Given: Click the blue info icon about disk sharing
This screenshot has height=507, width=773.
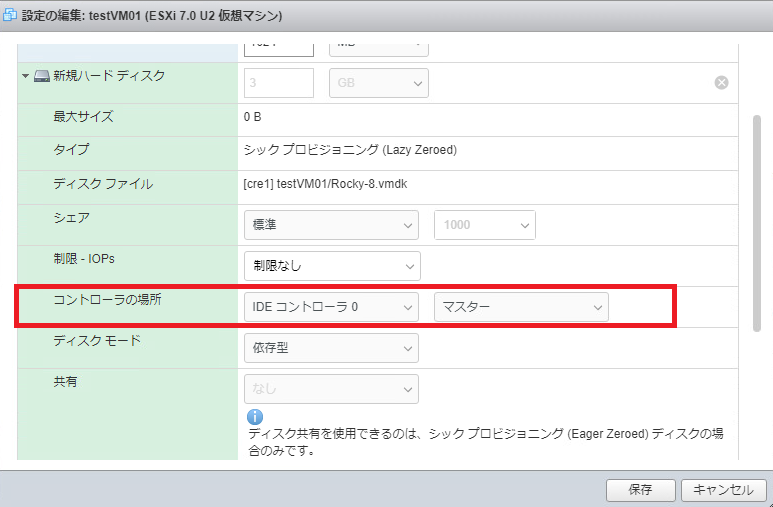Looking at the screenshot, I should pos(255,416).
